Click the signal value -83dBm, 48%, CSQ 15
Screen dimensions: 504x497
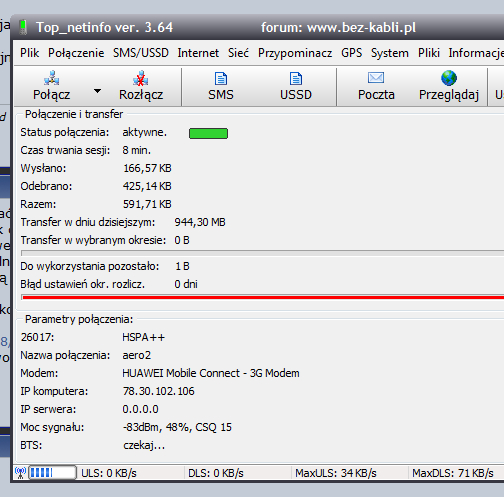tap(177, 427)
